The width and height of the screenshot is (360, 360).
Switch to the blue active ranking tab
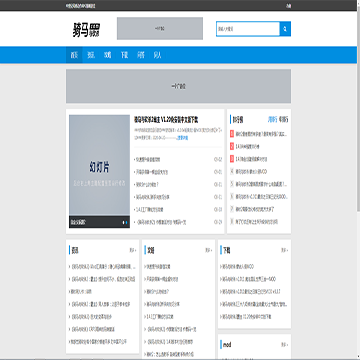[x=272, y=120]
